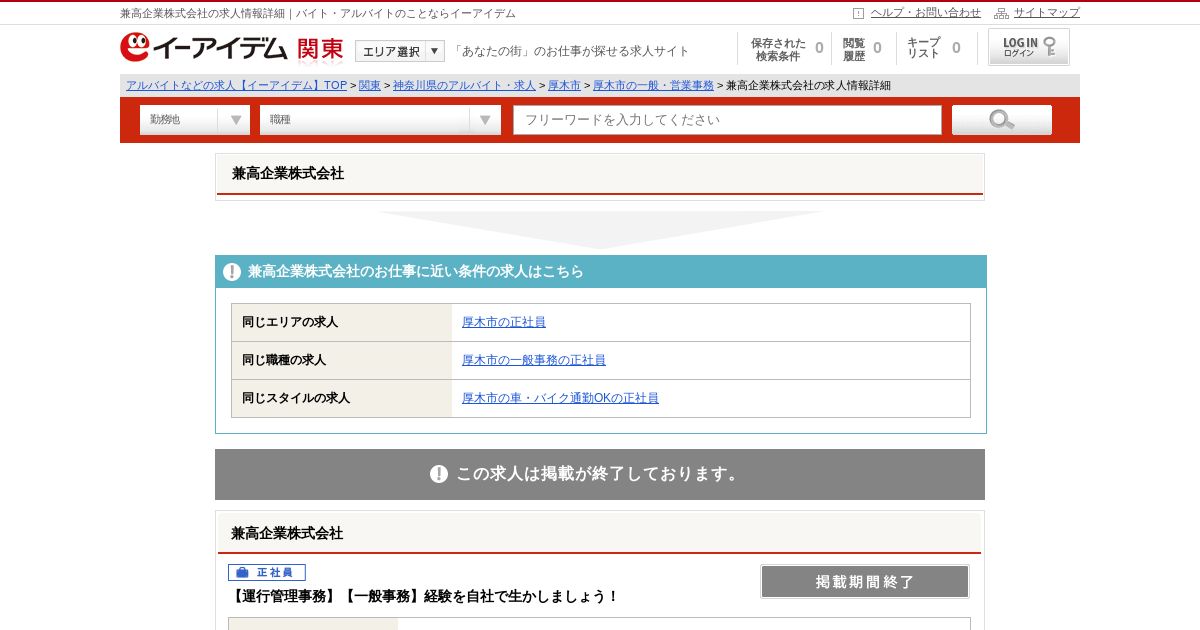
Task: Open 厚木市の一般事務の正社員 link
Action: tap(534, 360)
